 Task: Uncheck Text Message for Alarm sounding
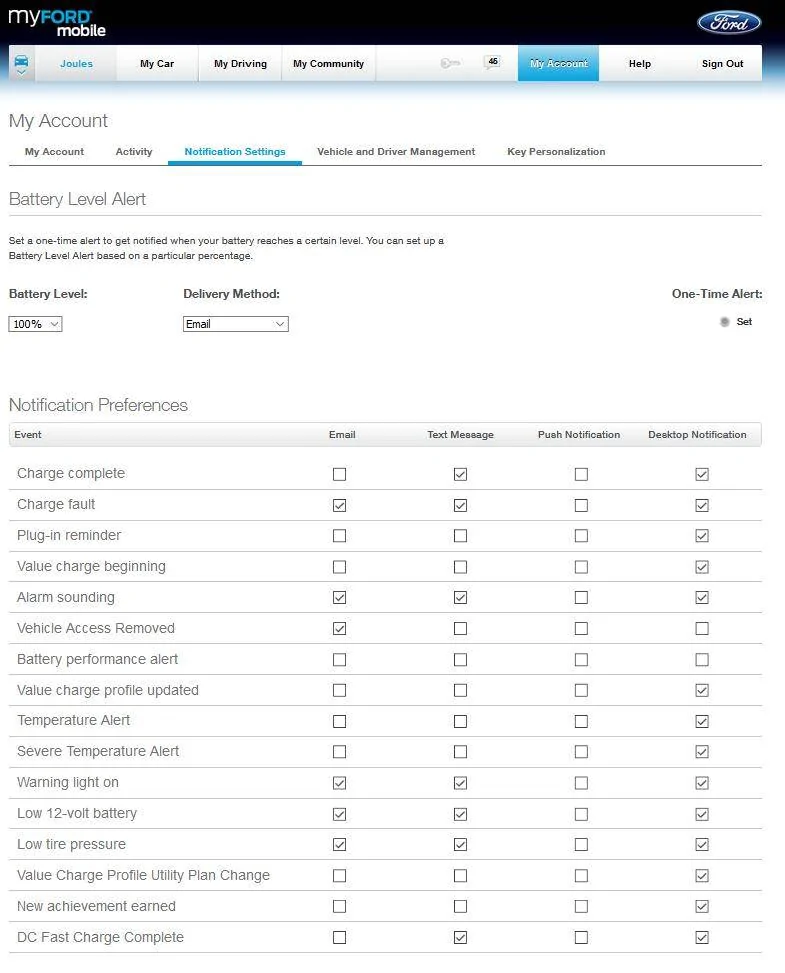[x=460, y=597]
